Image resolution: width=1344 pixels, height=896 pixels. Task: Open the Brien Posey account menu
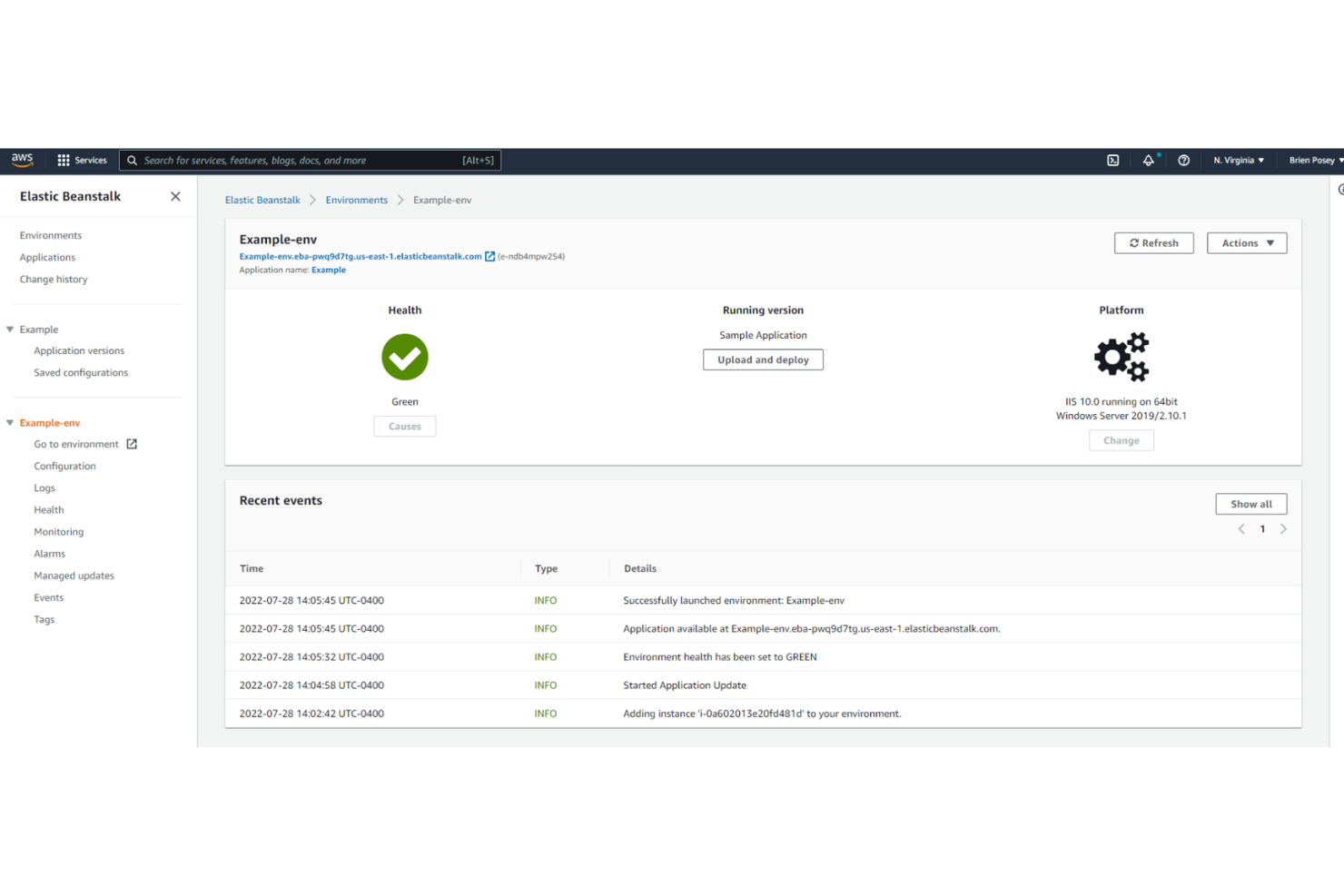click(1314, 160)
